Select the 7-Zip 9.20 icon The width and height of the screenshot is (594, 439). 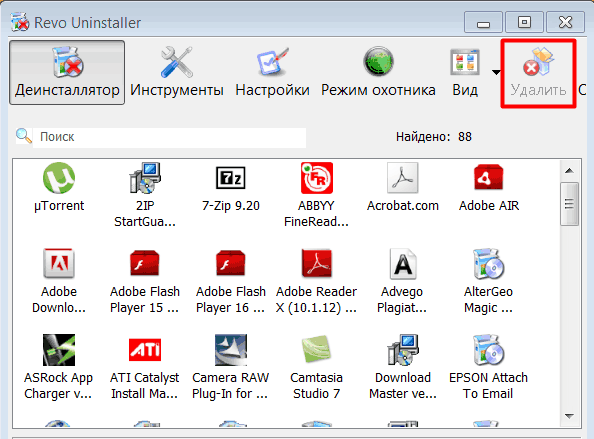[x=231, y=178]
